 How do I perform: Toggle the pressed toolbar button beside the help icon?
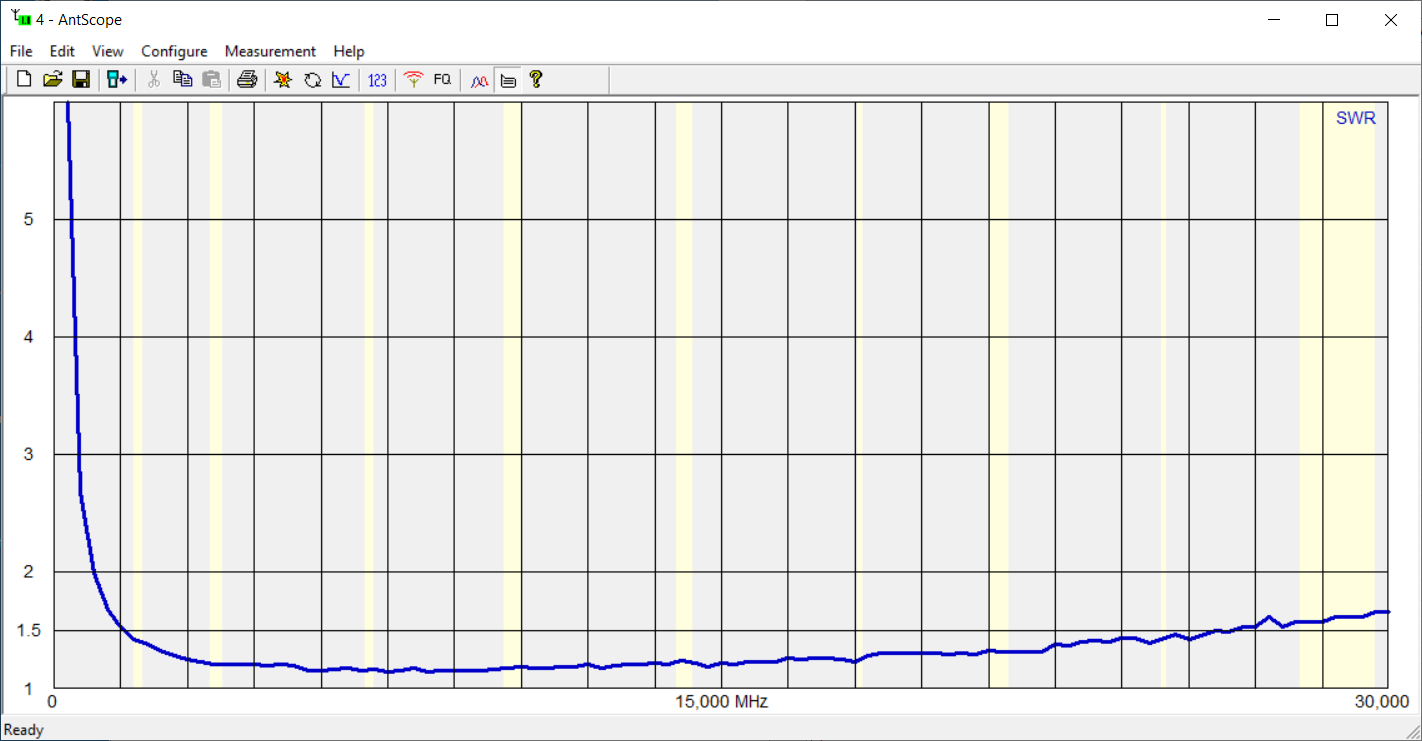pos(508,80)
